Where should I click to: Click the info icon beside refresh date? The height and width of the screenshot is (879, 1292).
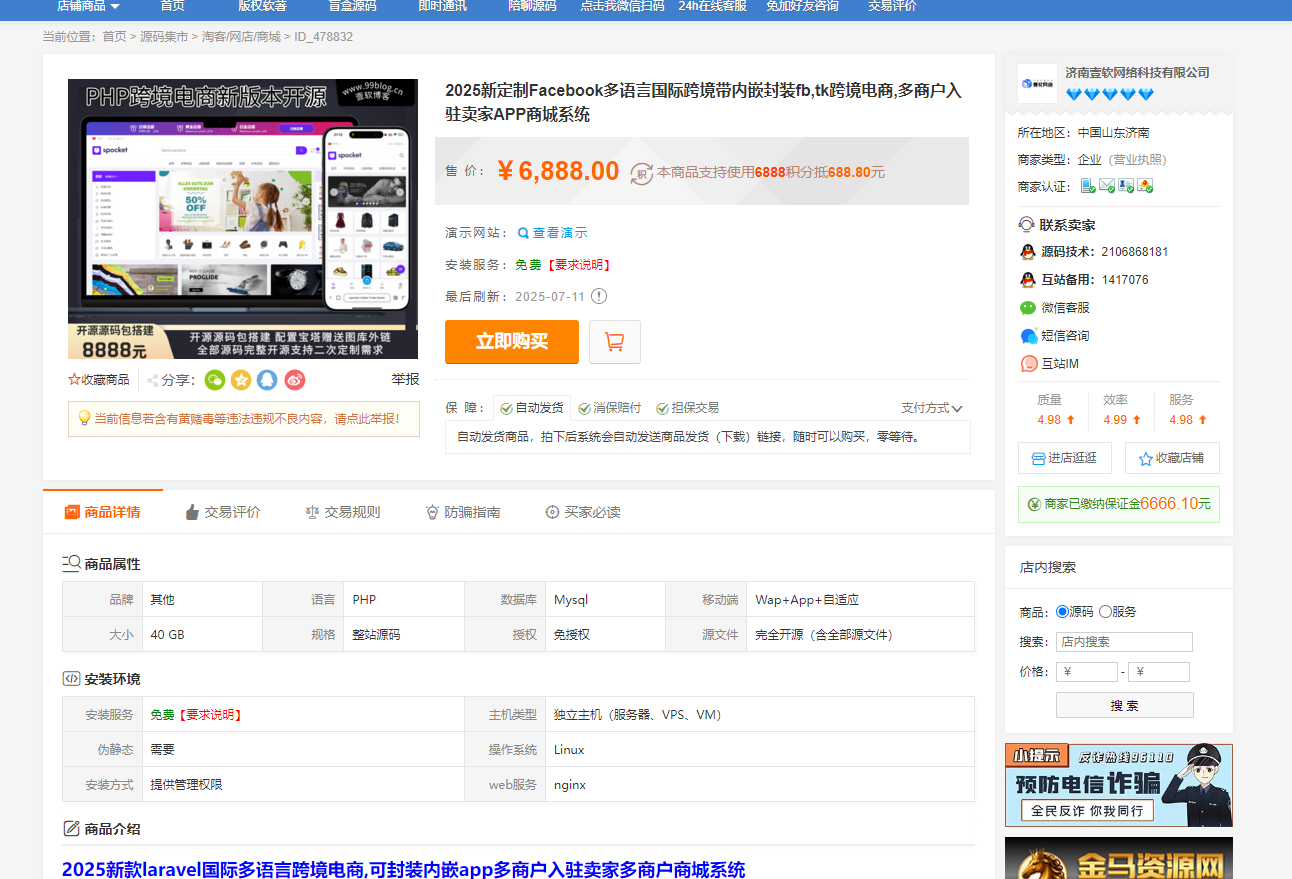599,296
